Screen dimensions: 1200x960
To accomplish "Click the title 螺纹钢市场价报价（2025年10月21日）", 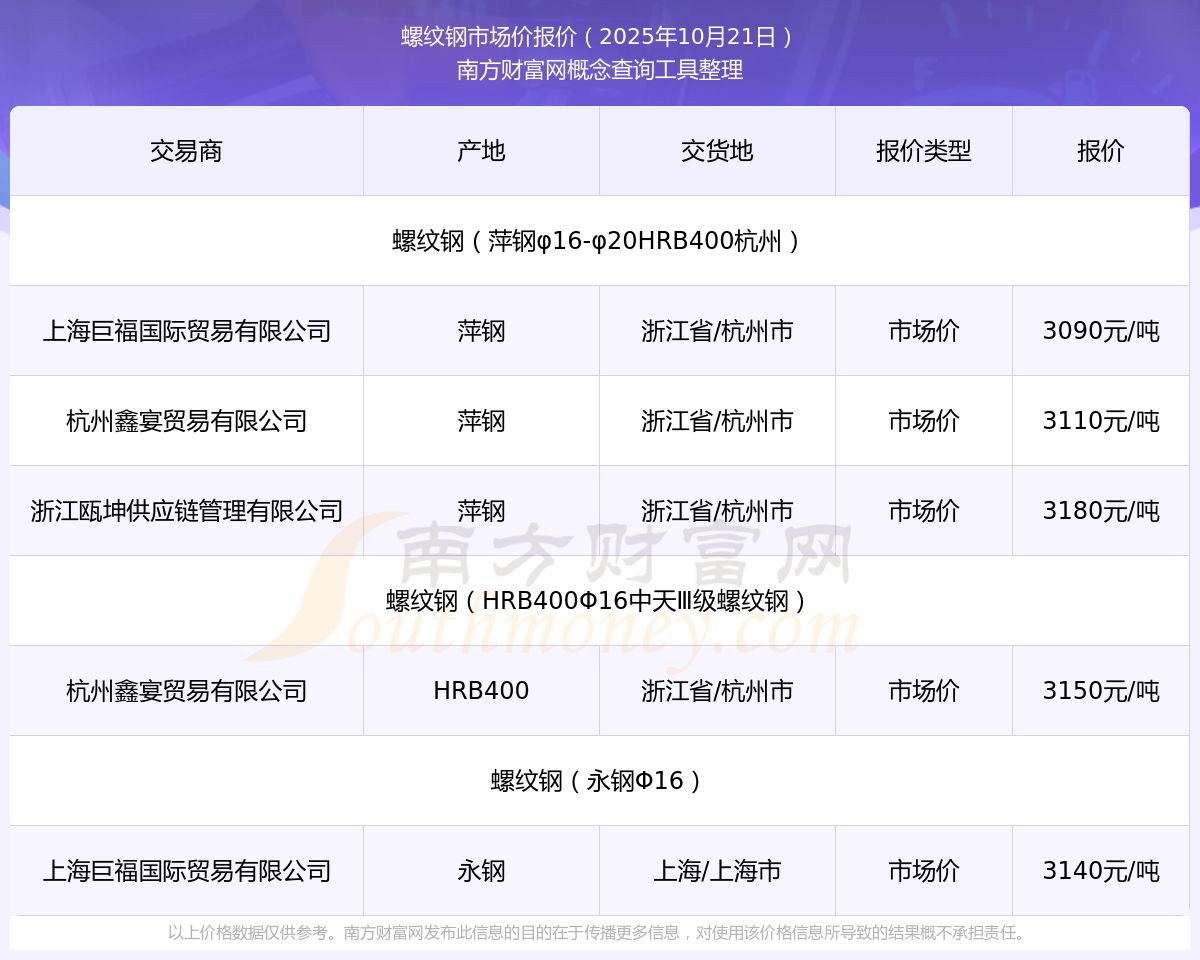I will point(600,37).
